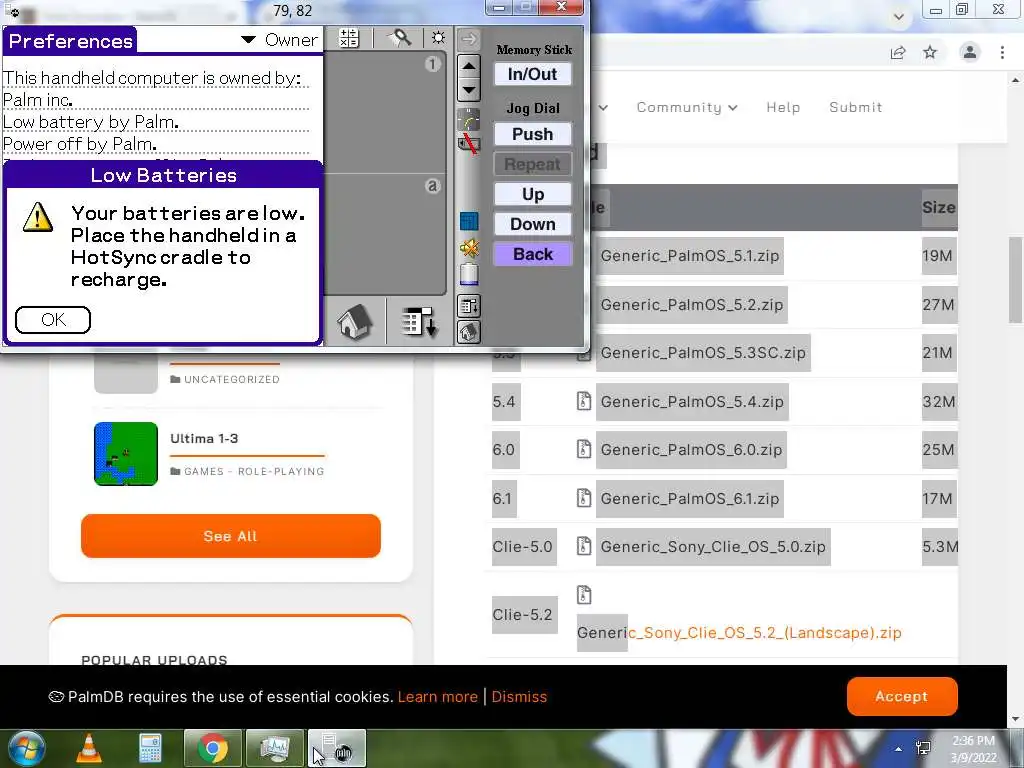Click the Preferences title tab
This screenshot has height=768, width=1024.
pos(70,40)
